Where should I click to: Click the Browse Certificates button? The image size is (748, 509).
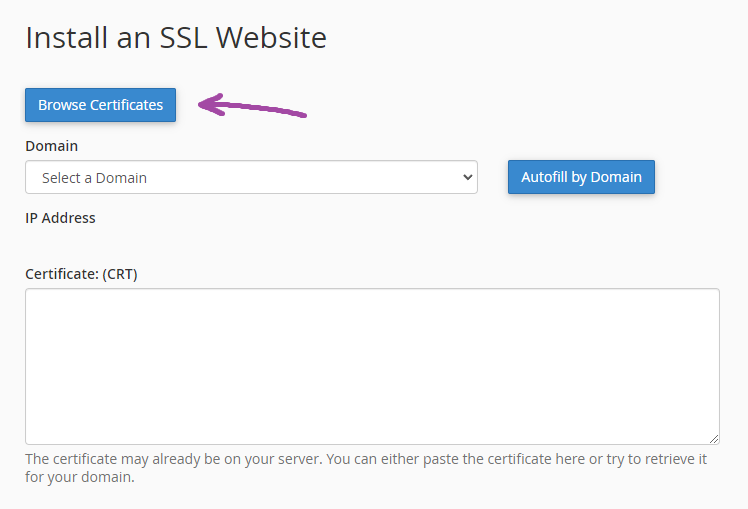coord(100,105)
